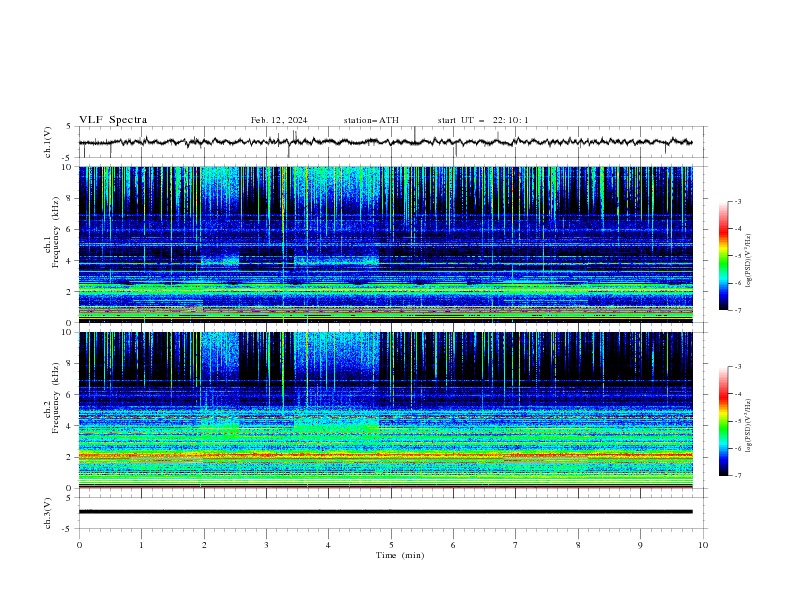Click the ch.1 spectrogram panel
The height and width of the screenshot is (612, 792).
pos(386,244)
